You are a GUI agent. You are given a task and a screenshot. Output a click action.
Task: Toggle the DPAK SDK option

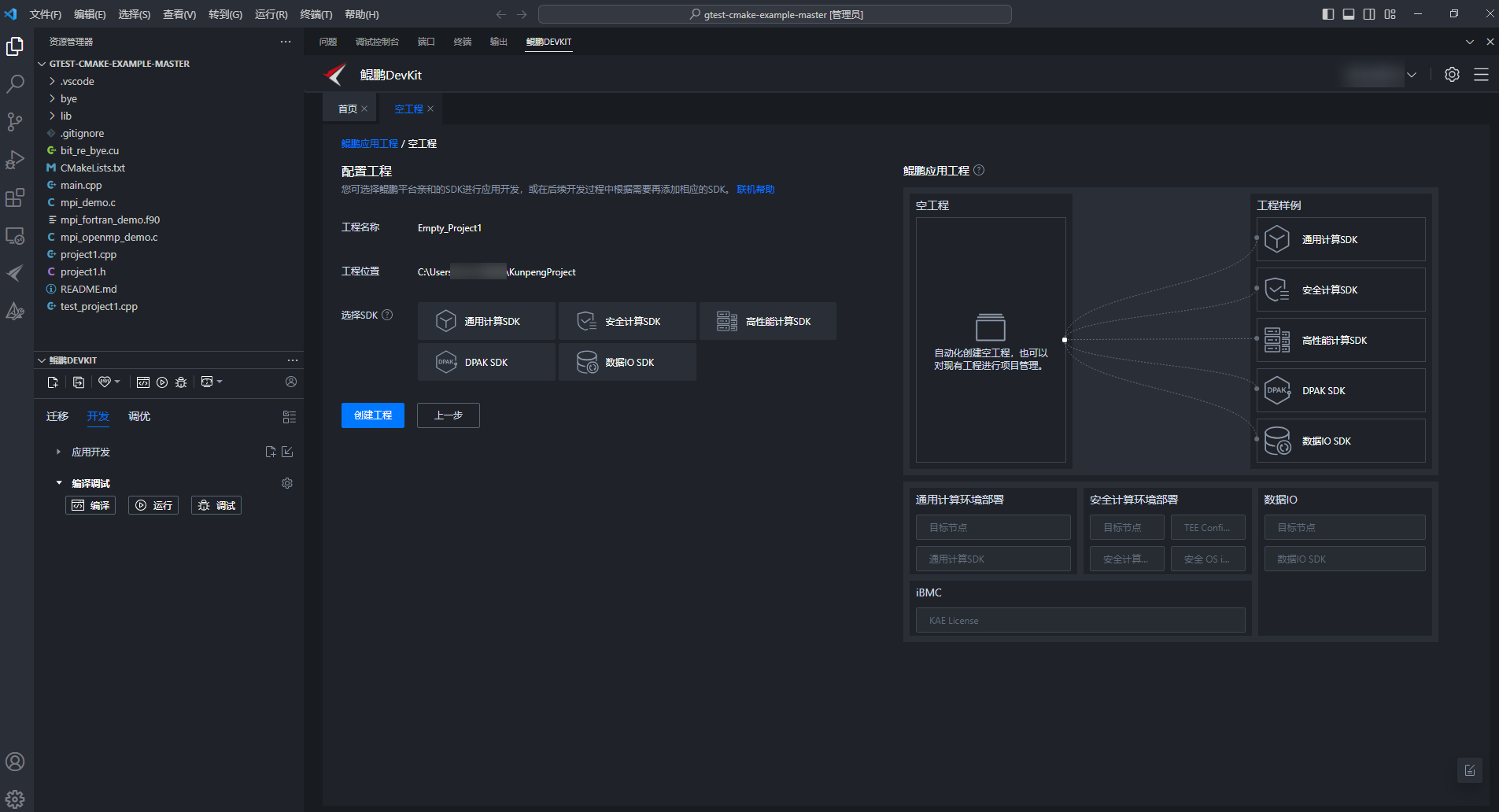click(486, 362)
